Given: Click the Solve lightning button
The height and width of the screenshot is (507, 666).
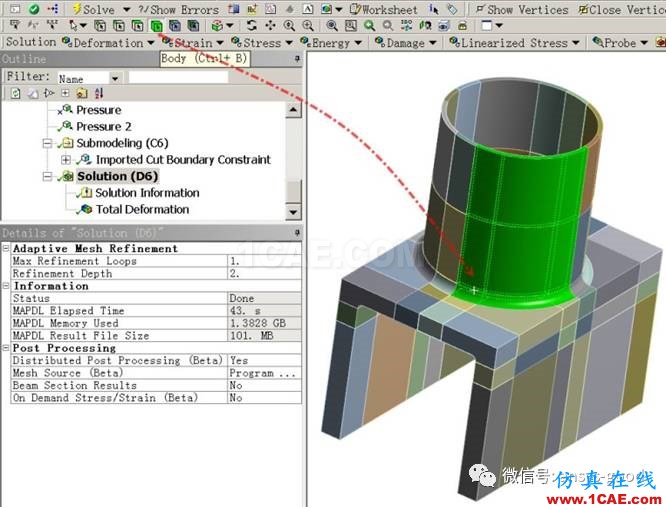Looking at the screenshot, I should pyautogui.click(x=94, y=9).
